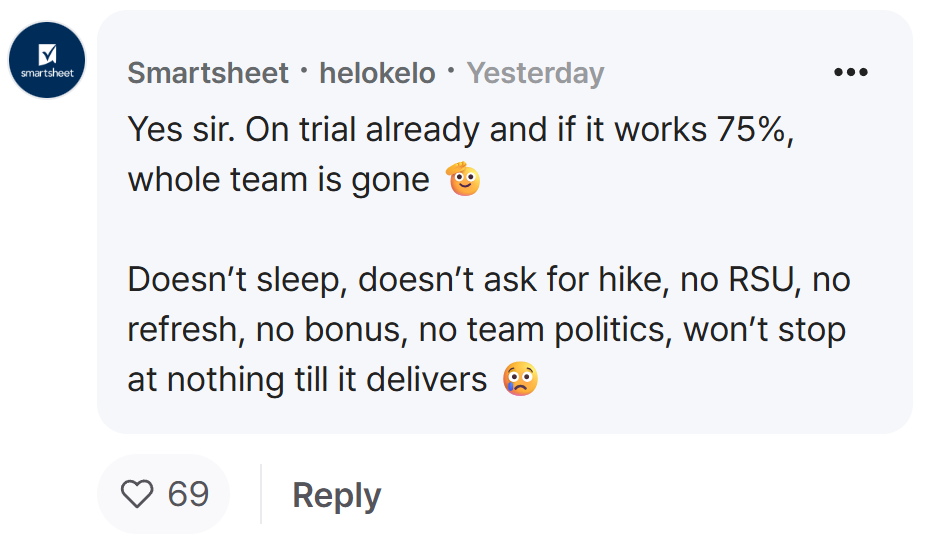Screen dimensions: 933x559
Task: Open the helokelo user profile
Action: click(377, 73)
